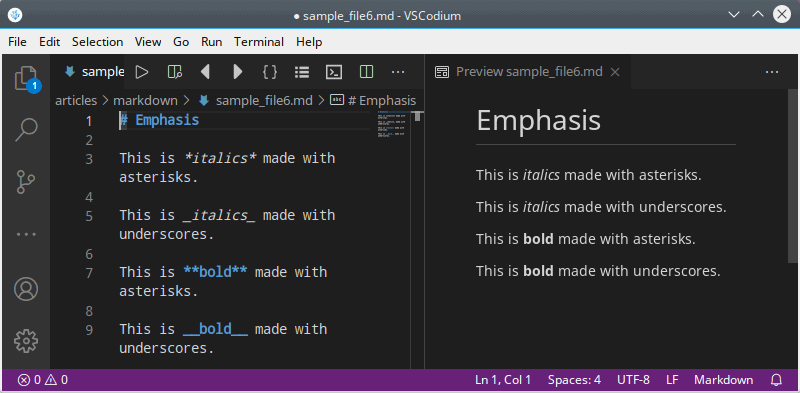The image size is (800, 393).
Task: Open the Search view icon
Action: (x=26, y=130)
